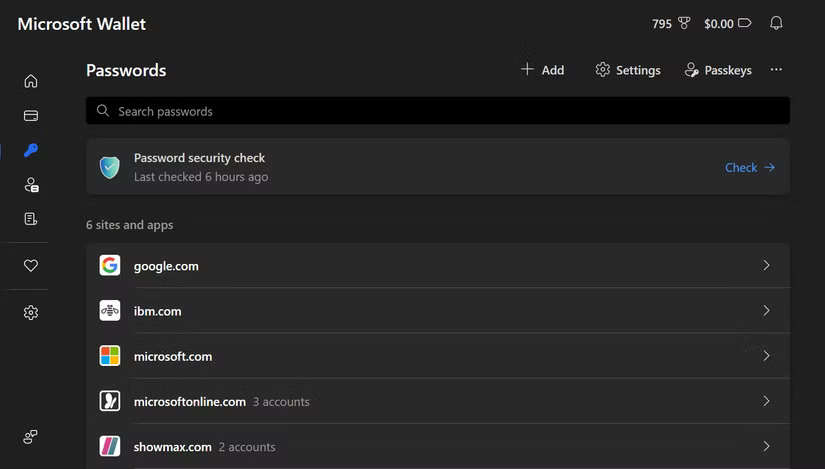Select the showmax.com text
825x469 pixels.
click(x=173, y=447)
